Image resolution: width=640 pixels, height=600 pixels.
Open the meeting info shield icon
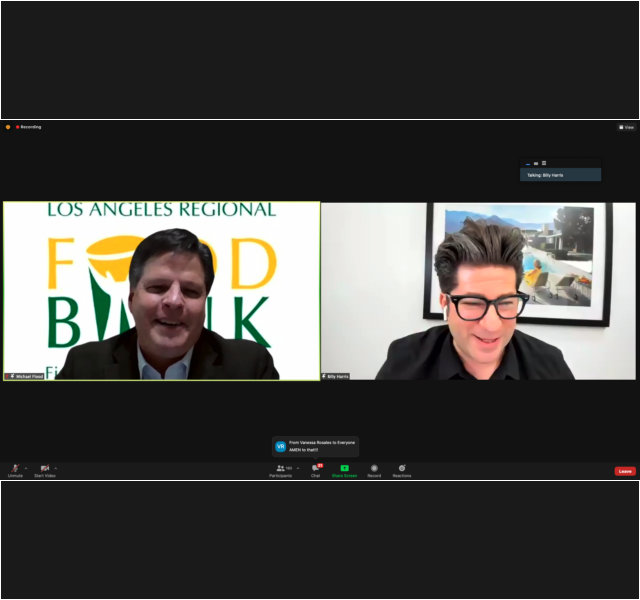coord(8,127)
